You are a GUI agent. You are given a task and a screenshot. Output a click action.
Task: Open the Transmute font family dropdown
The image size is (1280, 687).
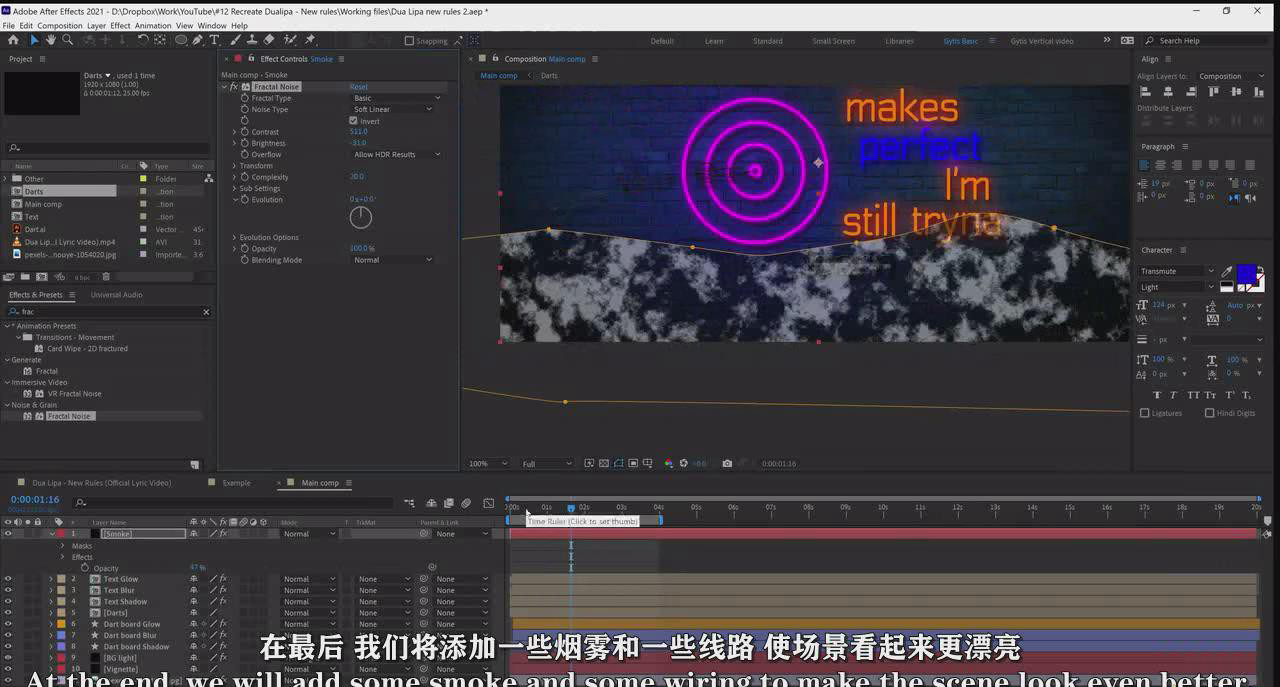pos(1177,271)
